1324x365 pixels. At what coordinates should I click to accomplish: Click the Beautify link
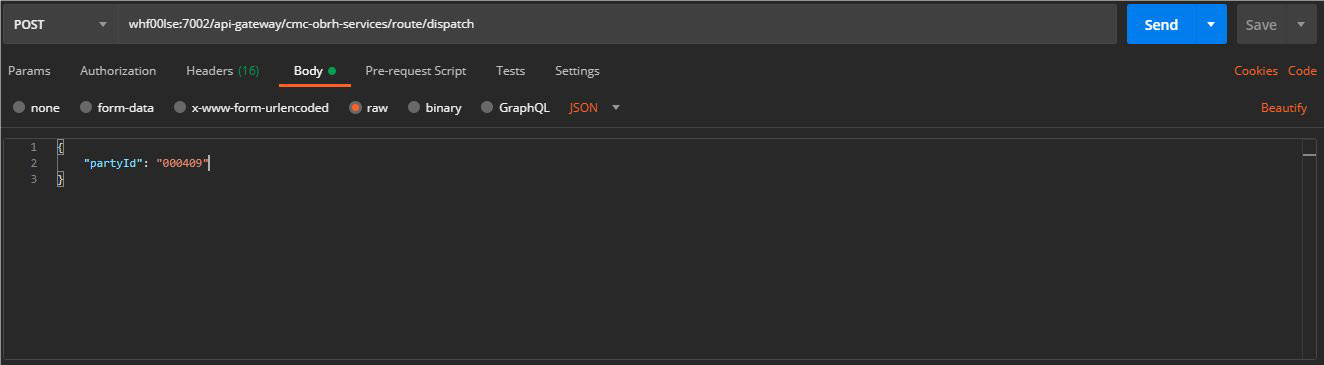click(1284, 108)
